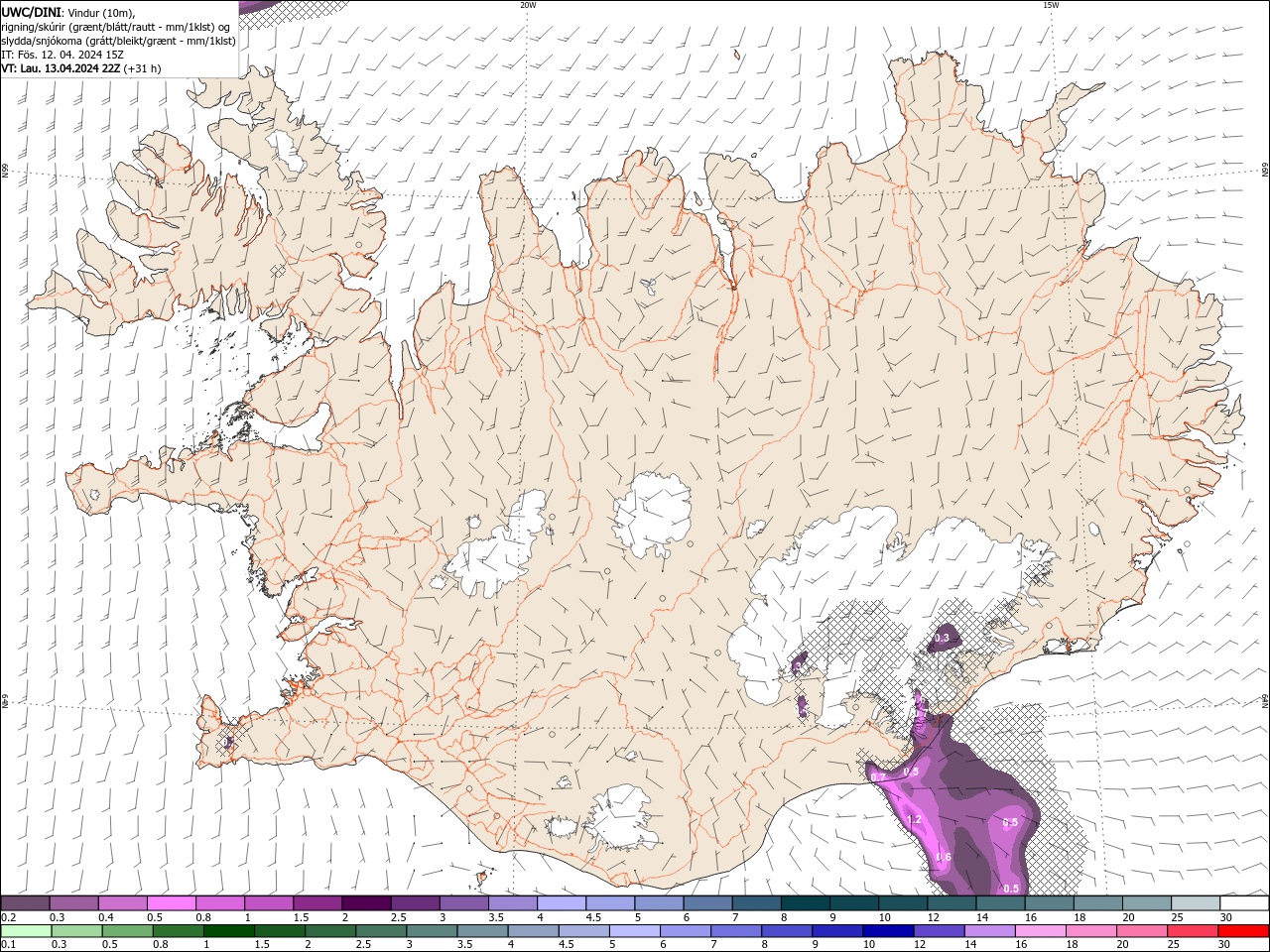Pick the pale green lower swatch between 0.1 and 0.3
The image size is (1270, 952).
pyautogui.click(x=26, y=931)
